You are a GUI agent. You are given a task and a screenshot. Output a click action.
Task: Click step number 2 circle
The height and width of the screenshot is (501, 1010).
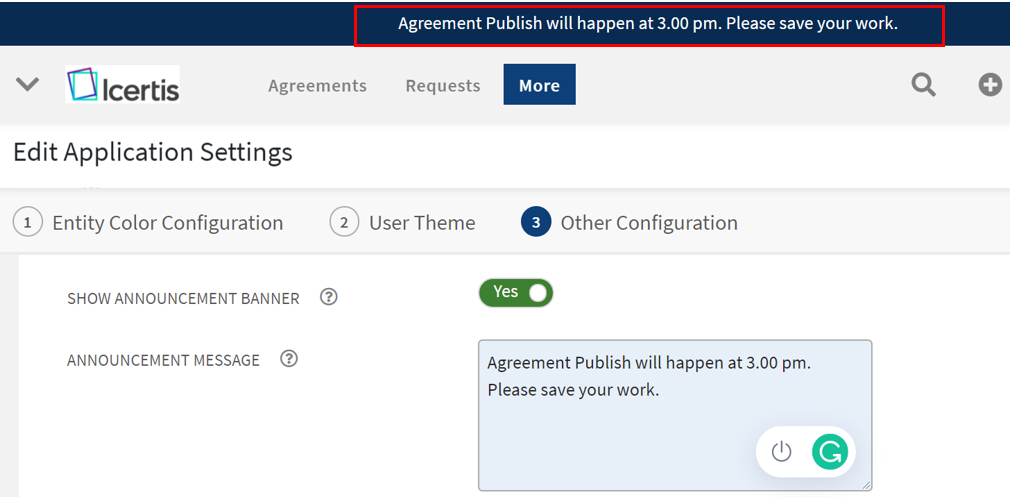click(x=344, y=223)
